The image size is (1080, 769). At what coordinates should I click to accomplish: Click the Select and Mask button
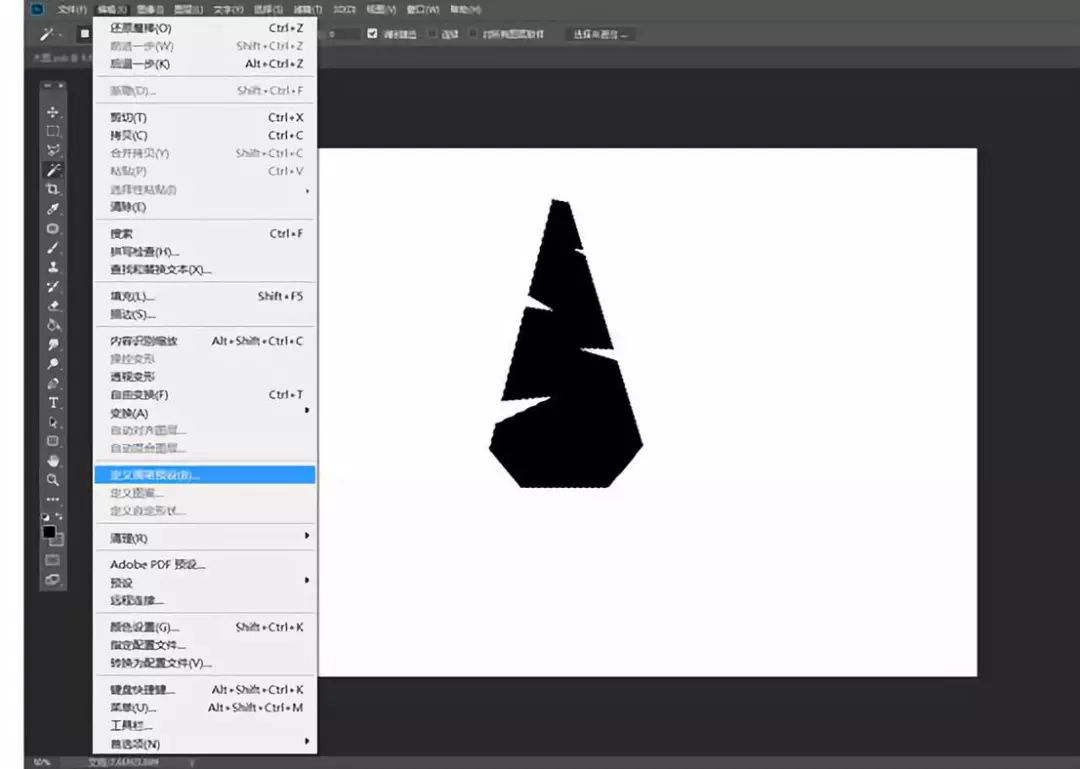tap(601, 34)
